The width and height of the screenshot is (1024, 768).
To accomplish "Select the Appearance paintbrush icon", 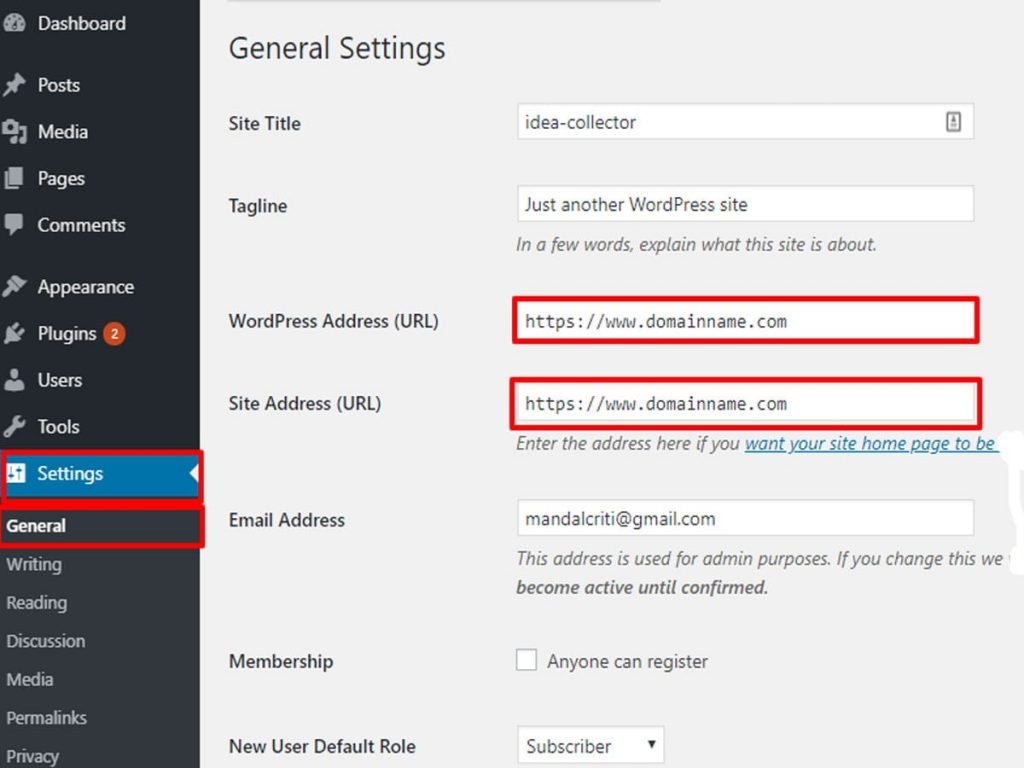I will click(18, 287).
